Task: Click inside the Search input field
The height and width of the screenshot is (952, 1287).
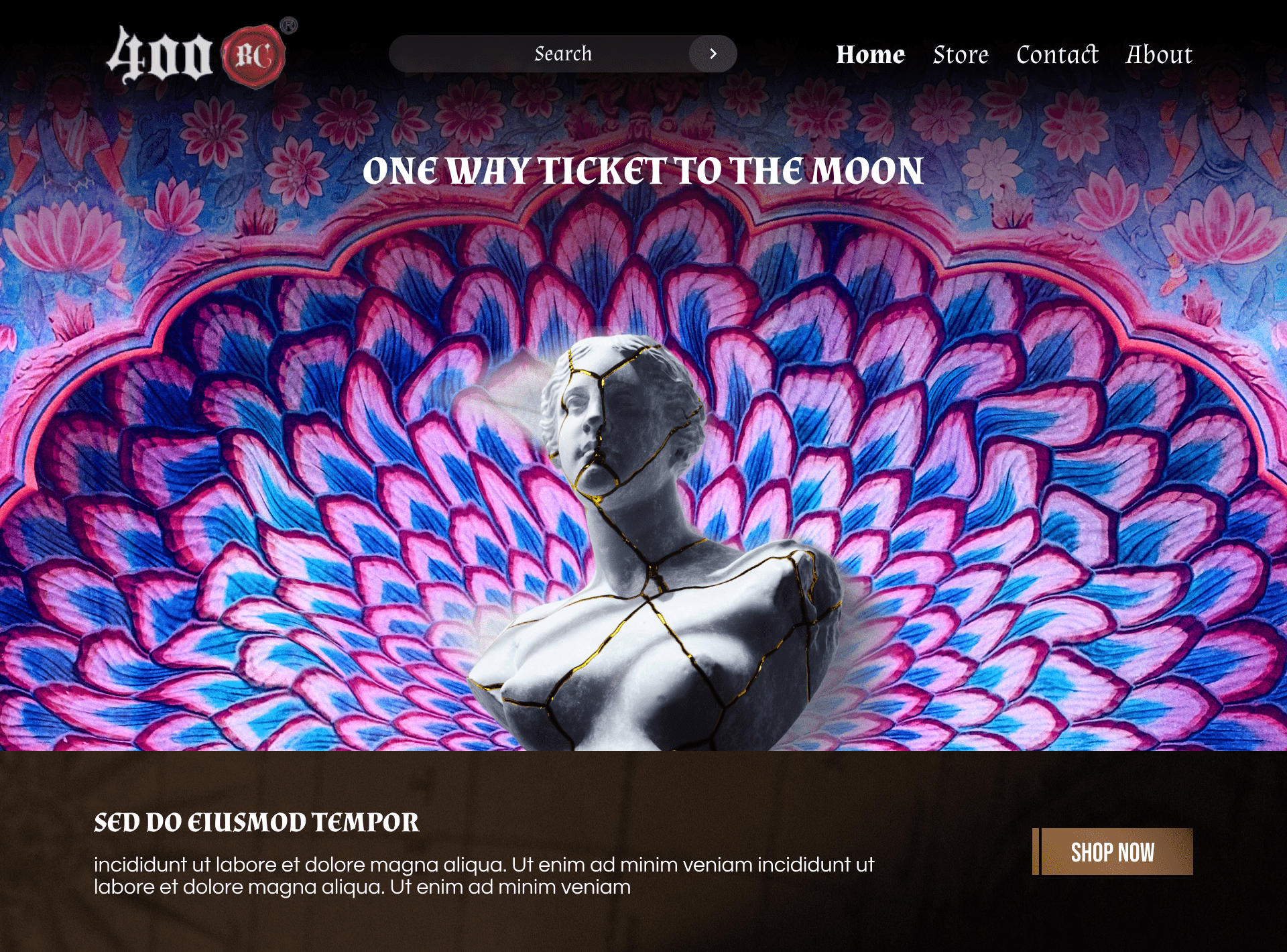Action: pos(540,54)
